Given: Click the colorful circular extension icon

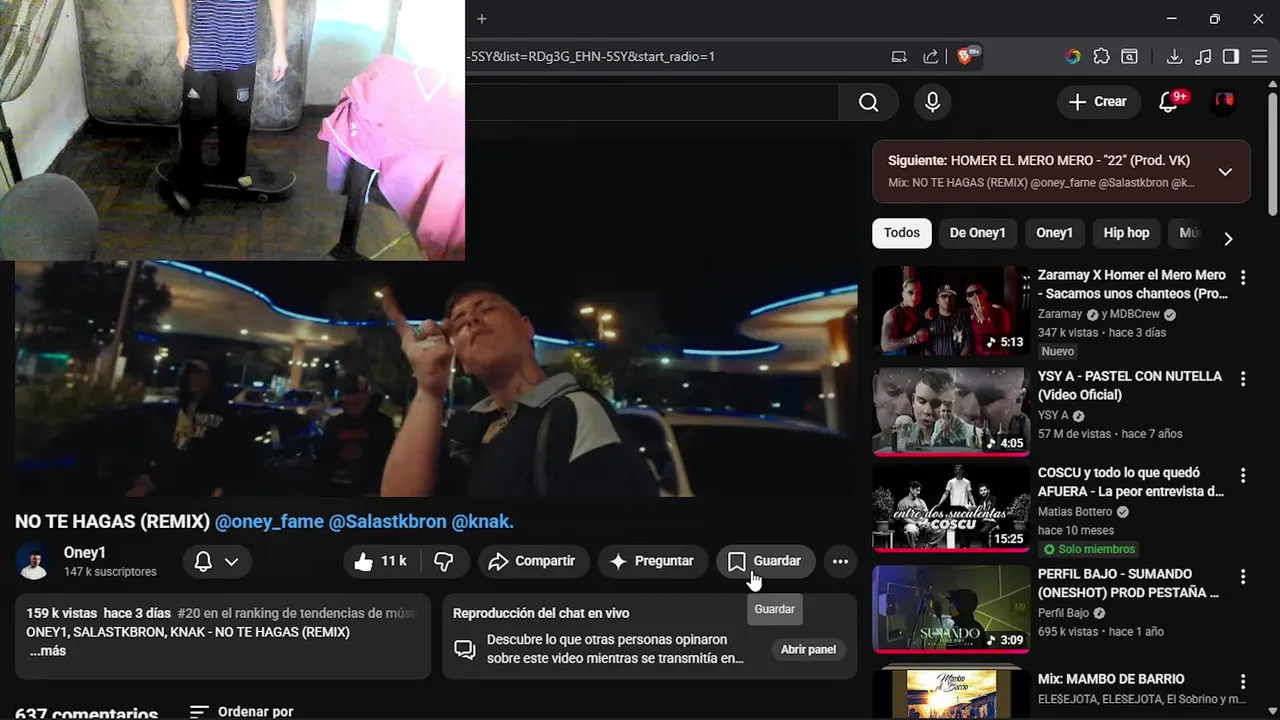Looking at the screenshot, I should click(1073, 57).
